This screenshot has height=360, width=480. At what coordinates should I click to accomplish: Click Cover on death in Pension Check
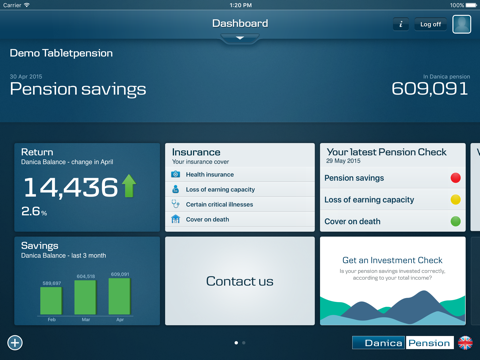tap(393, 221)
